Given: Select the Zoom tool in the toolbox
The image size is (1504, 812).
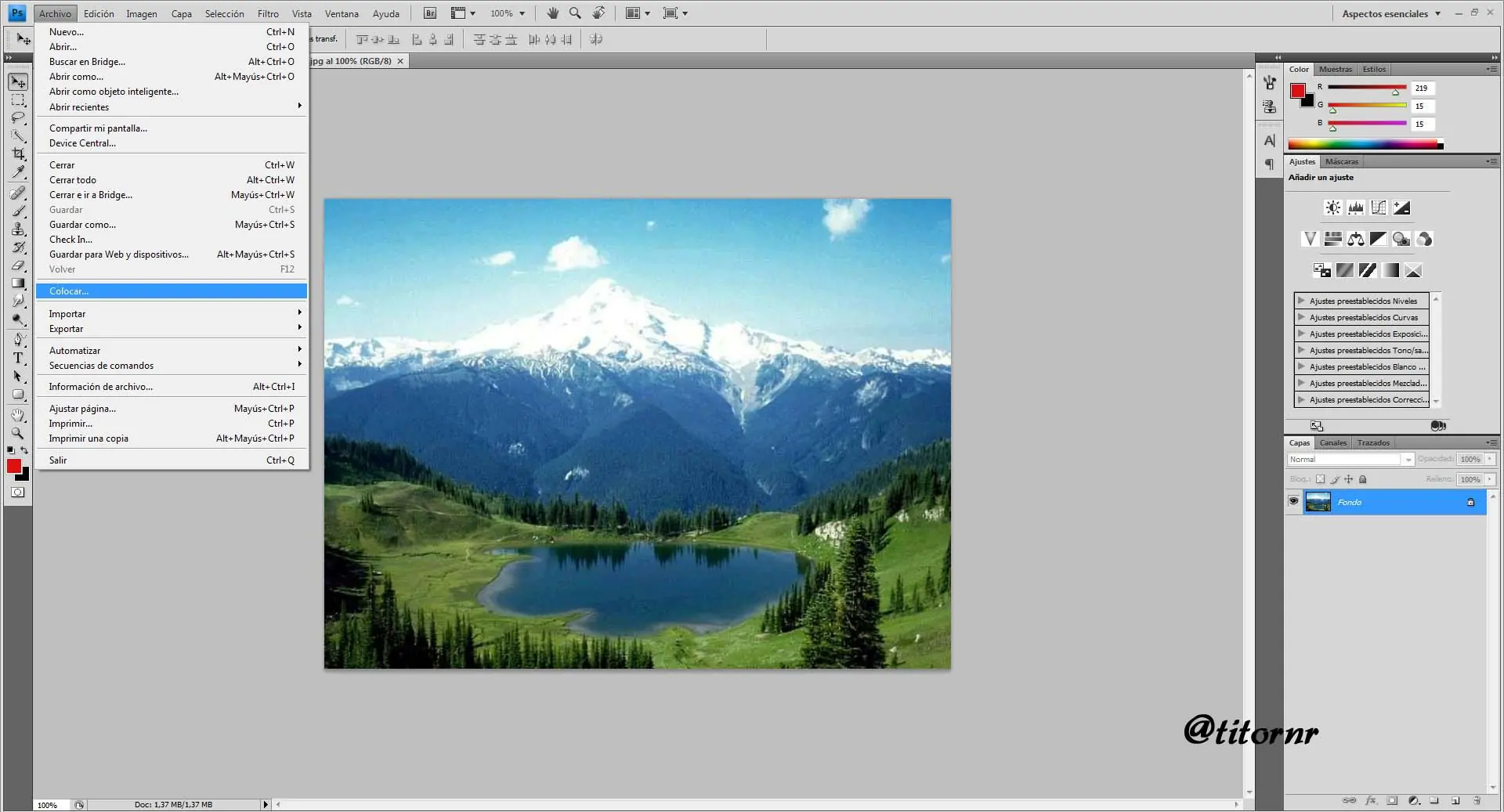Looking at the screenshot, I should tap(18, 433).
